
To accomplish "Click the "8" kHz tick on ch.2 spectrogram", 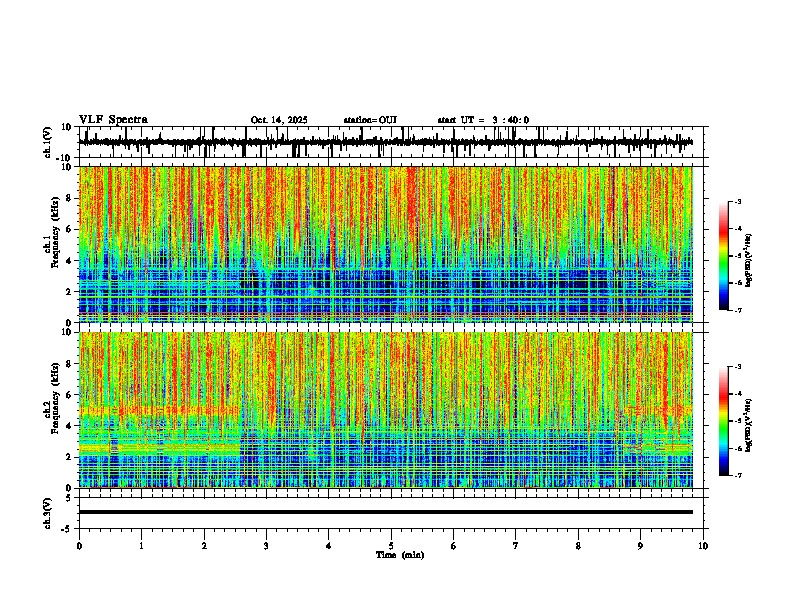I will (69, 364).
